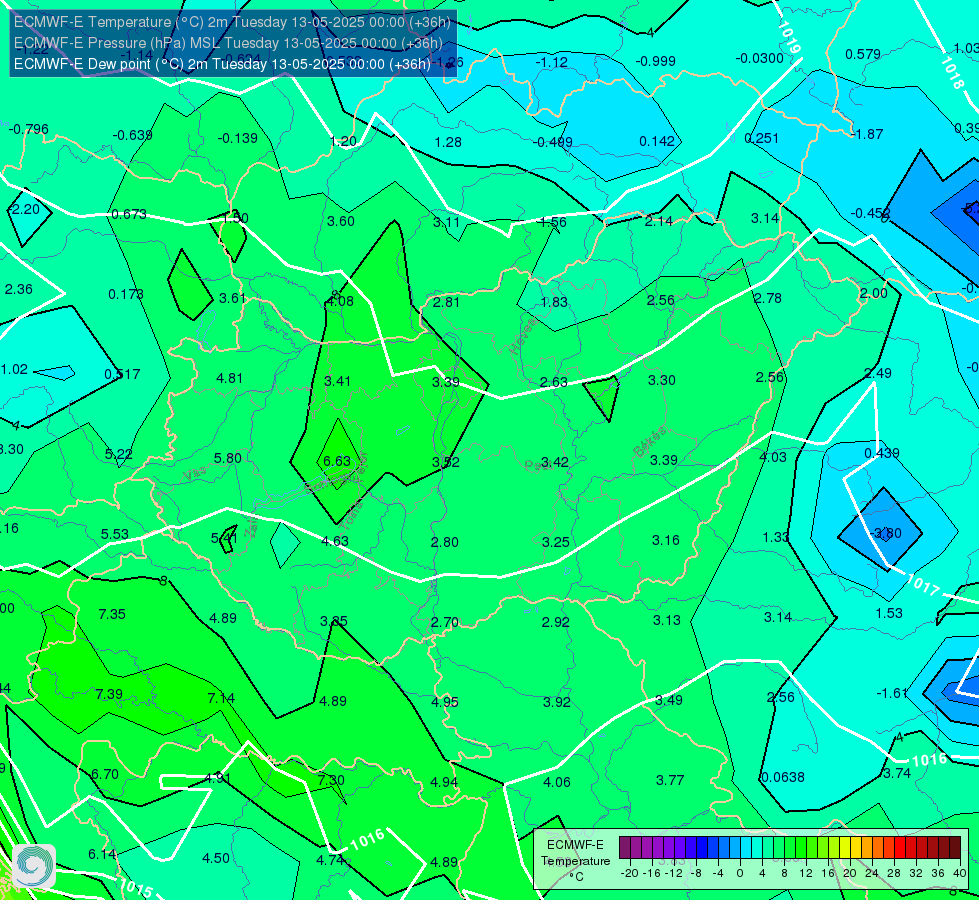Click the 4.50 dew point value
This screenshot has height=900, width=979.
click(216, 858)
